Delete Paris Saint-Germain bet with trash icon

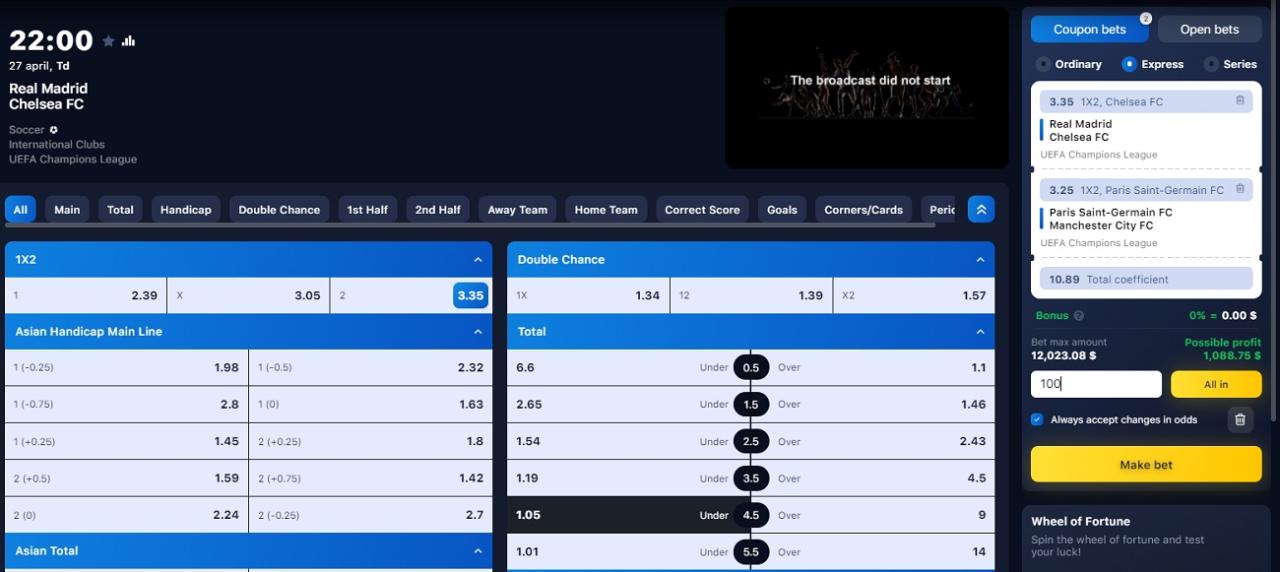pos(1240,189)
